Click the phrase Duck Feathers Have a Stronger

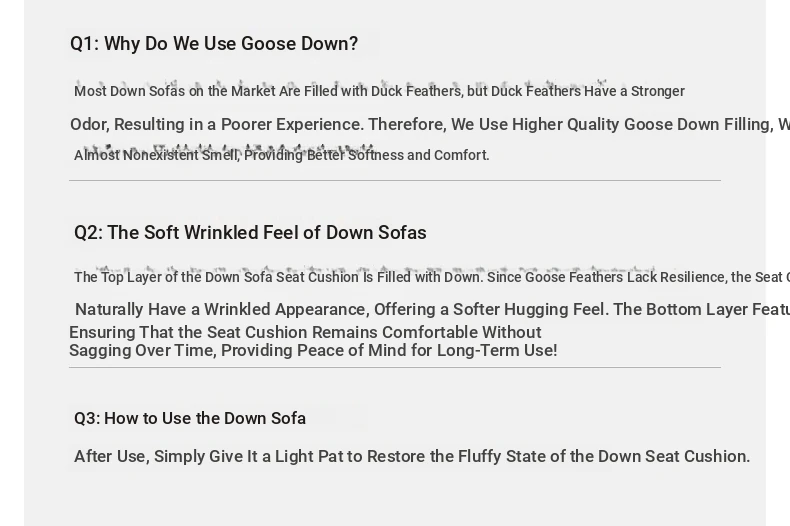coord(588,91)
